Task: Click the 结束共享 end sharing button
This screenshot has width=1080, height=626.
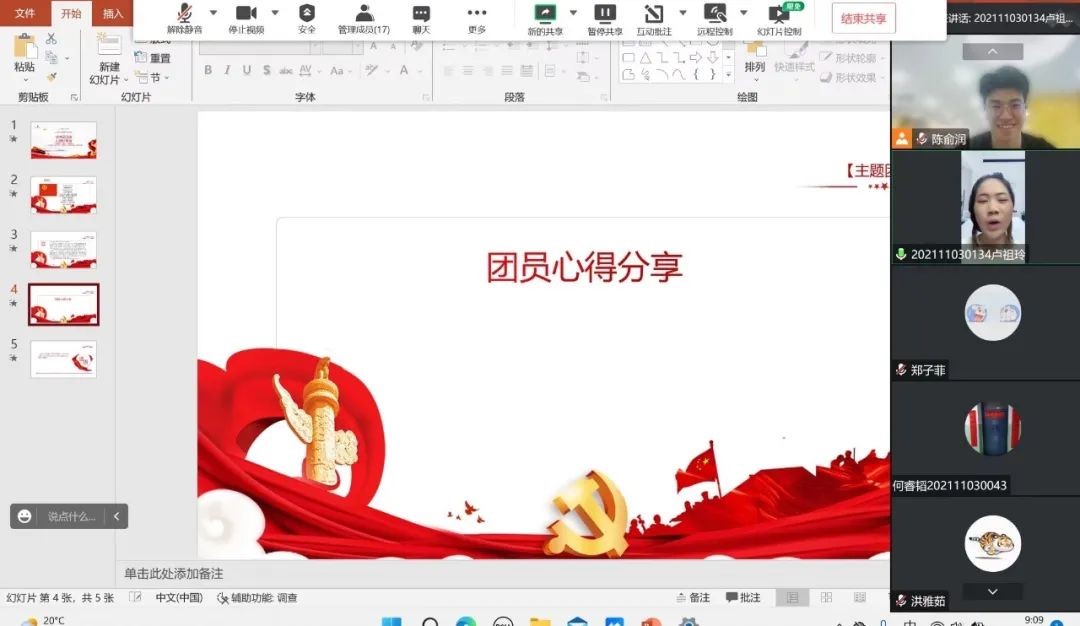Action: [862, 18]
